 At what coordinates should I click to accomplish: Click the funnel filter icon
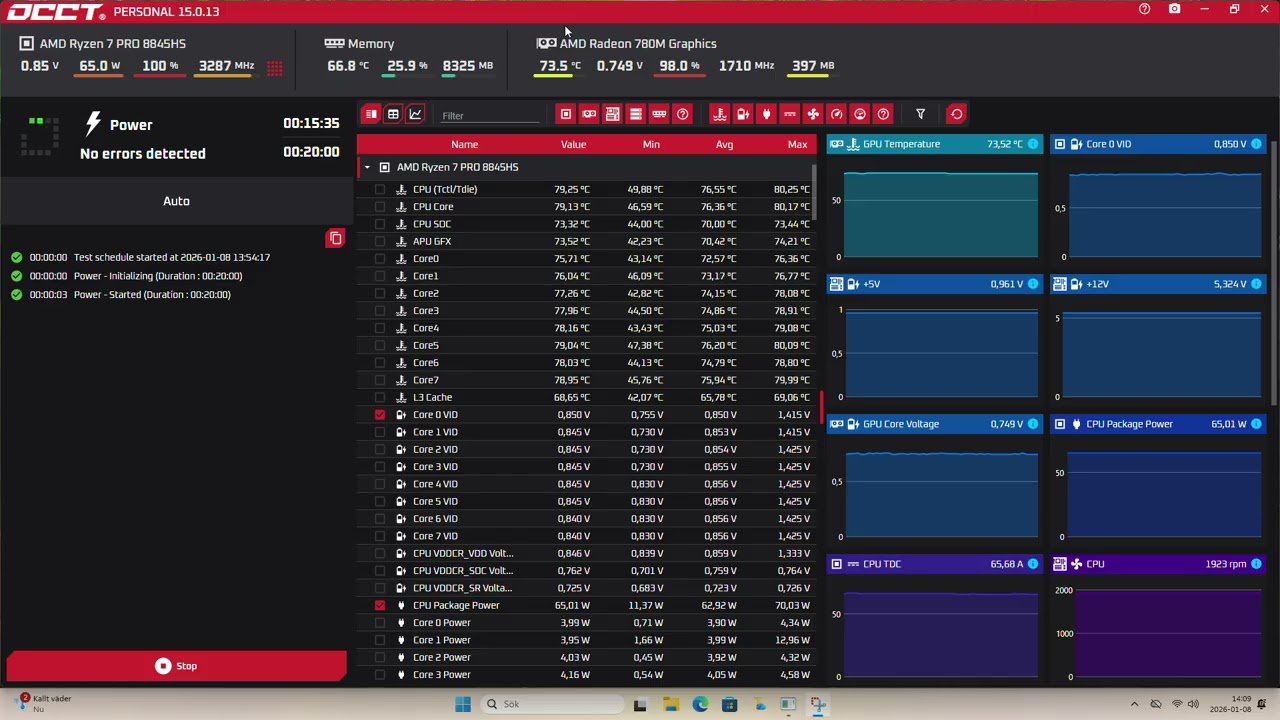[920, 114]
